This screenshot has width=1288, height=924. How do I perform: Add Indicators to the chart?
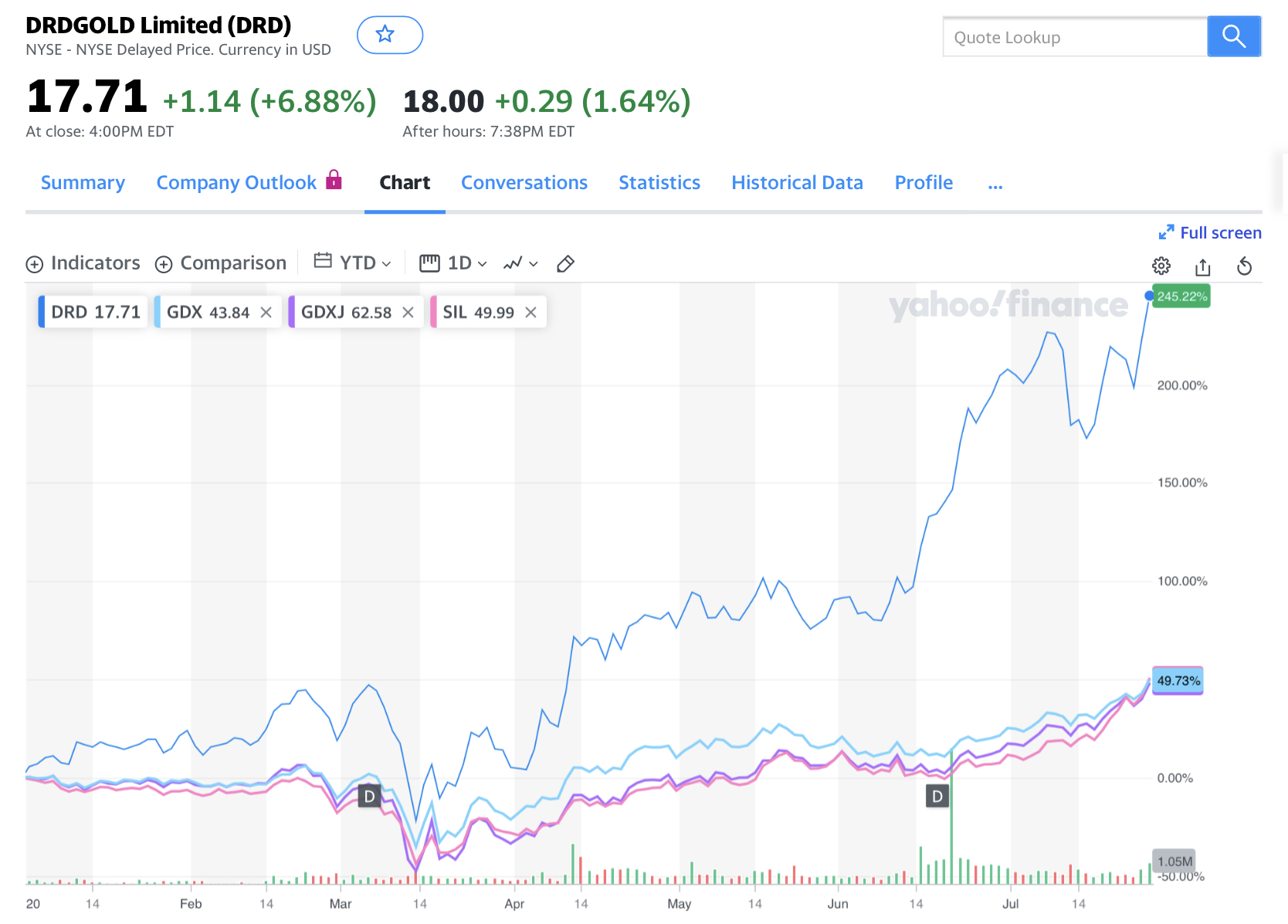click(x=83, y=263)
